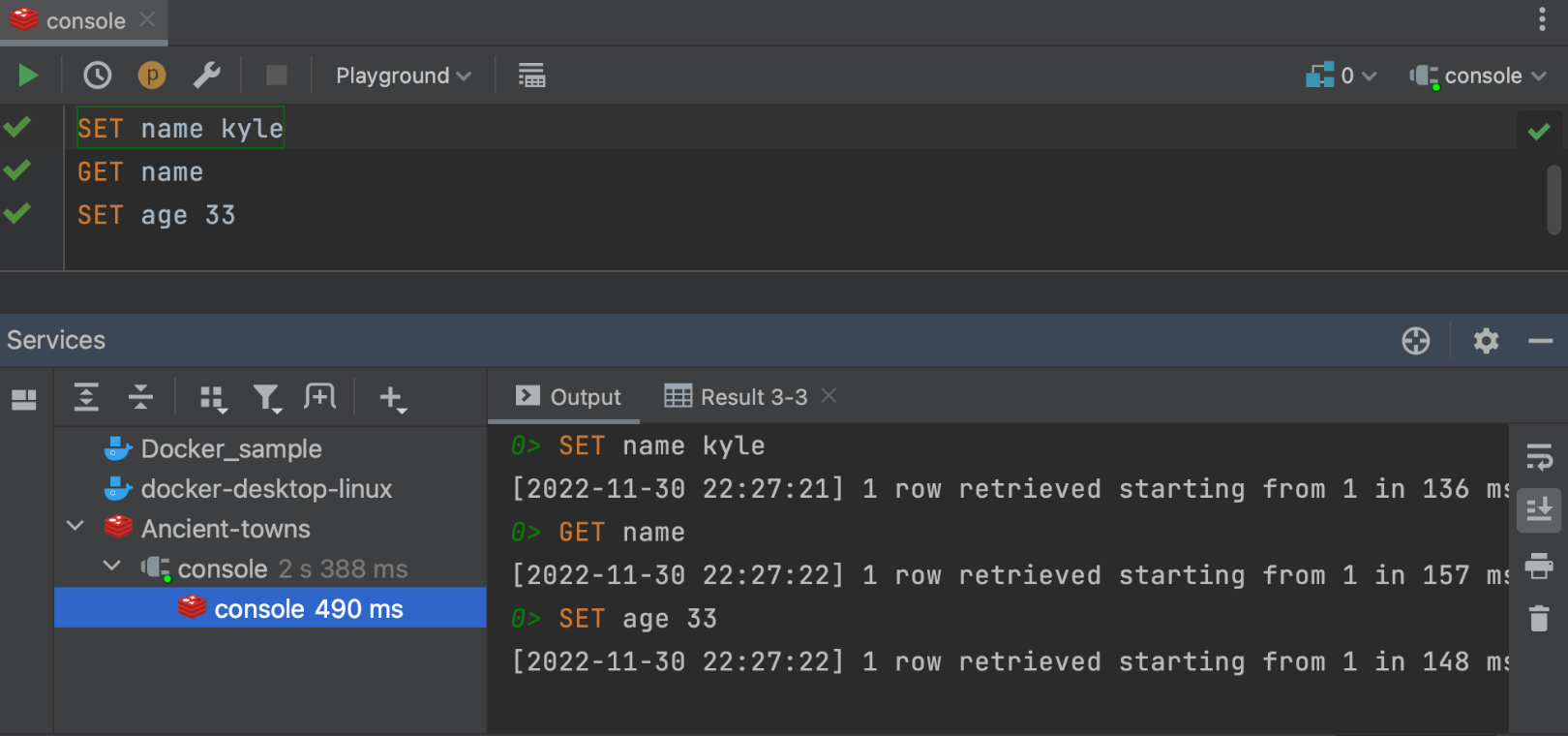Open the Playground mode dropdown

click(x=403, y=76)
